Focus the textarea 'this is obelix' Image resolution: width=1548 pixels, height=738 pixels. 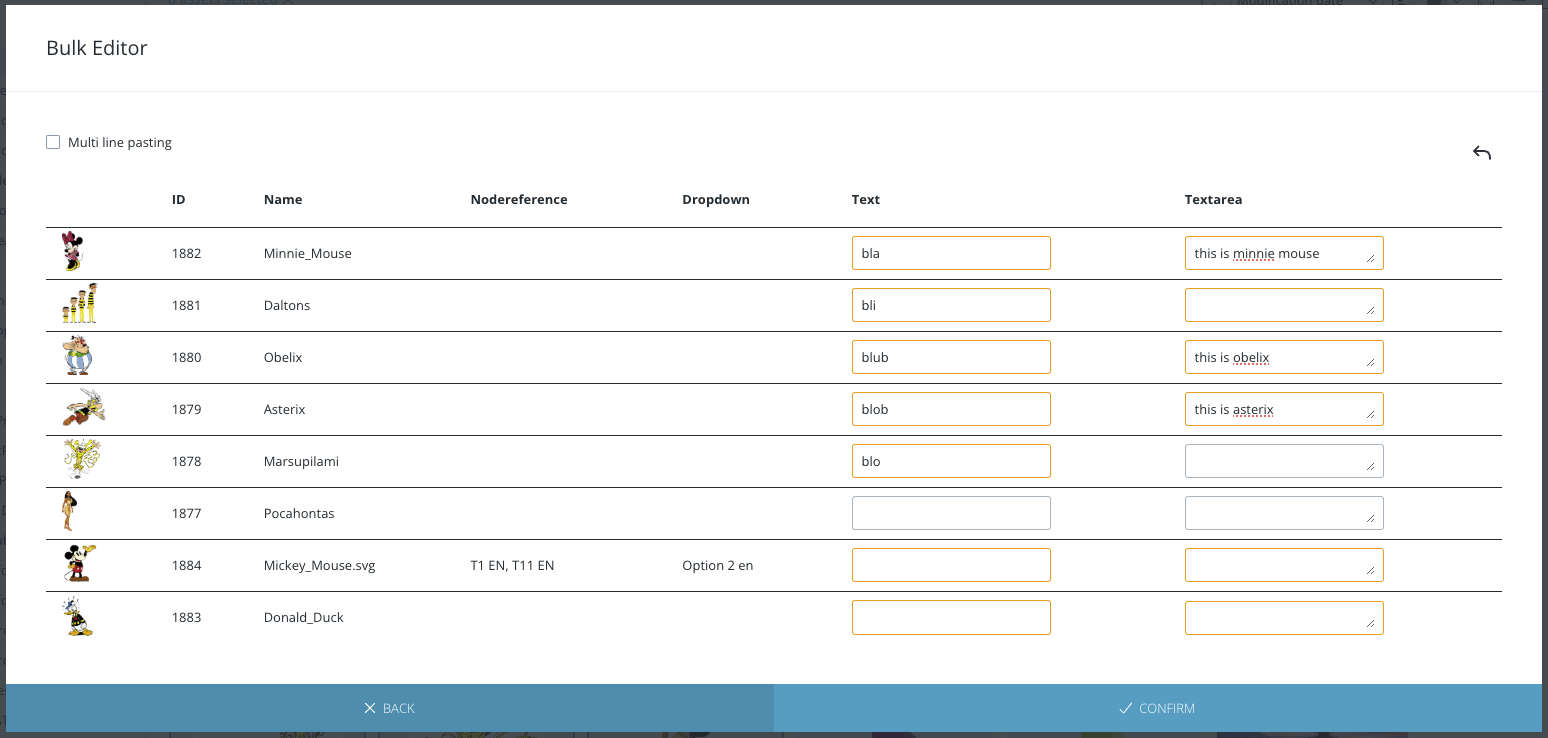1284,357
